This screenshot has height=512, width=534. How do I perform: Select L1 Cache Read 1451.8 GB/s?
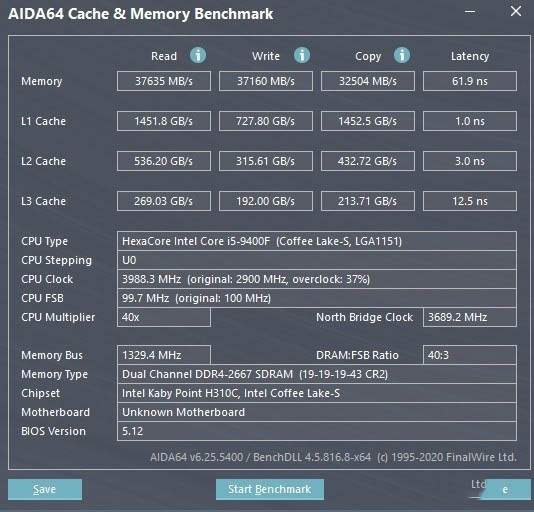click(x=164, y=121)
